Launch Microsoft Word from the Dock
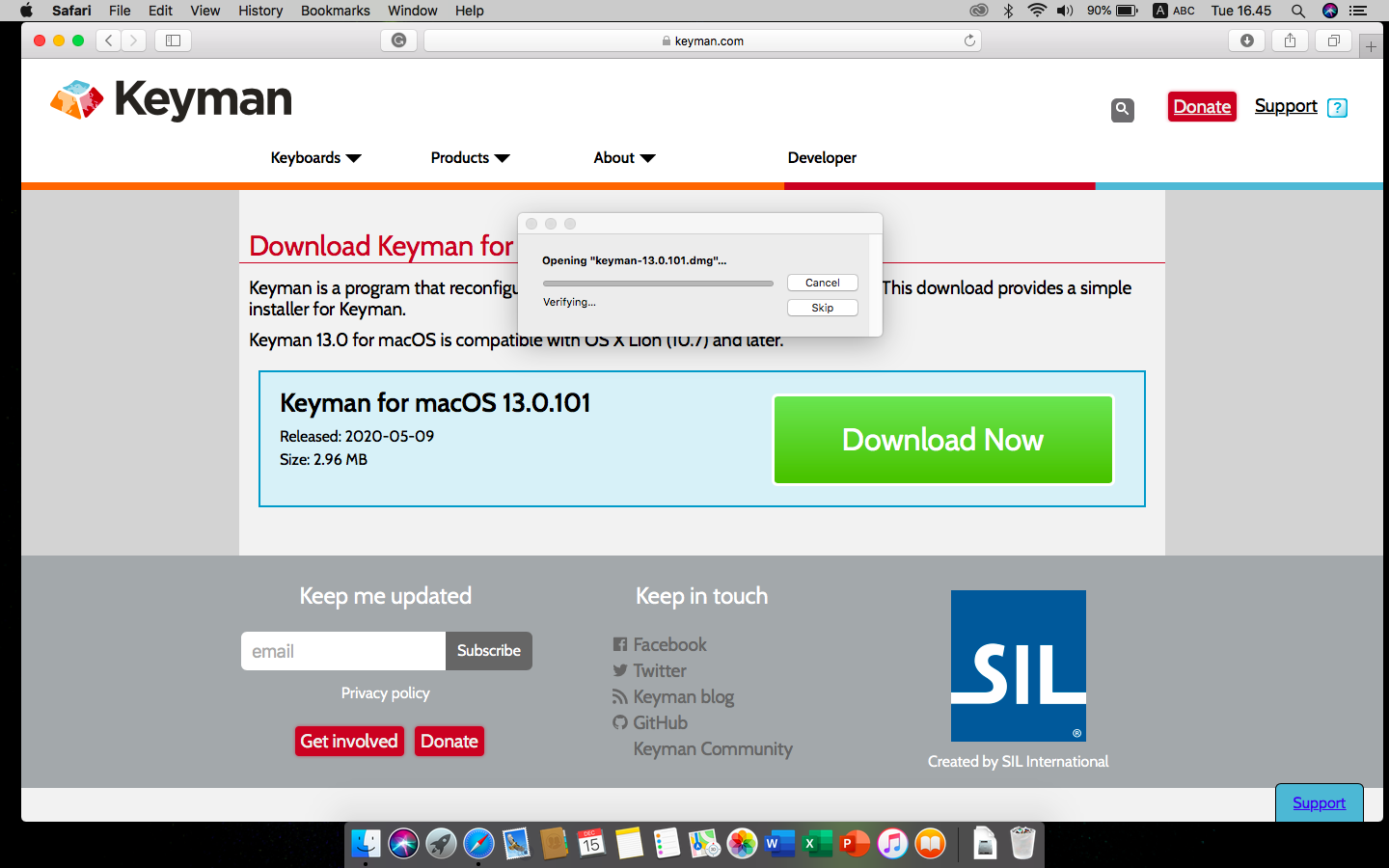1389x868 pixels. click(x=779, y=843)
